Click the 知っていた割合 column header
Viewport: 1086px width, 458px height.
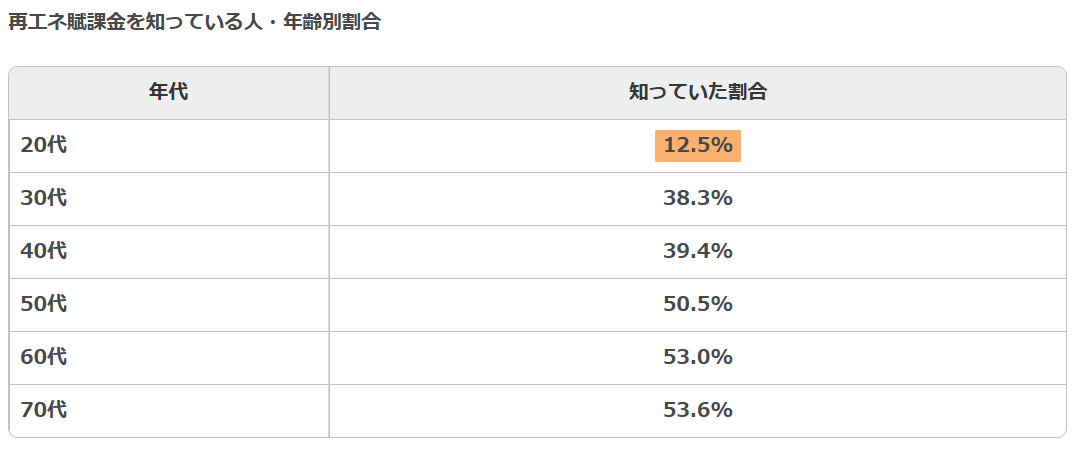point(697,93)
